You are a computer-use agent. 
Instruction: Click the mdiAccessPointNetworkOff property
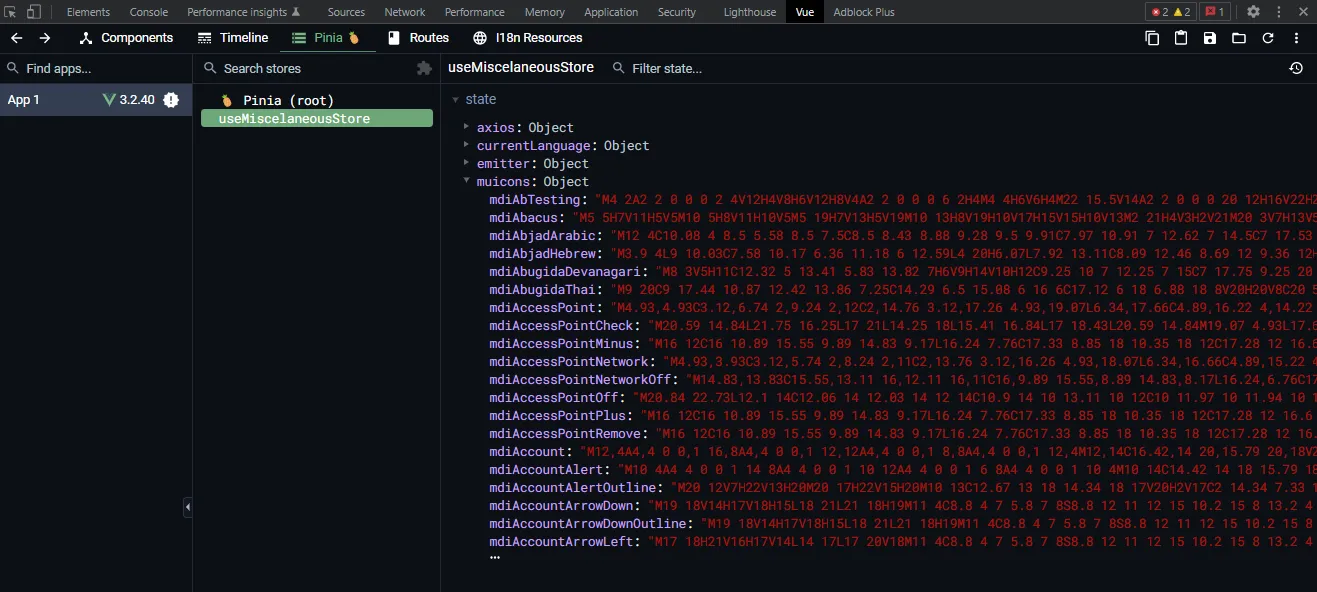click(x=580, y=380)
